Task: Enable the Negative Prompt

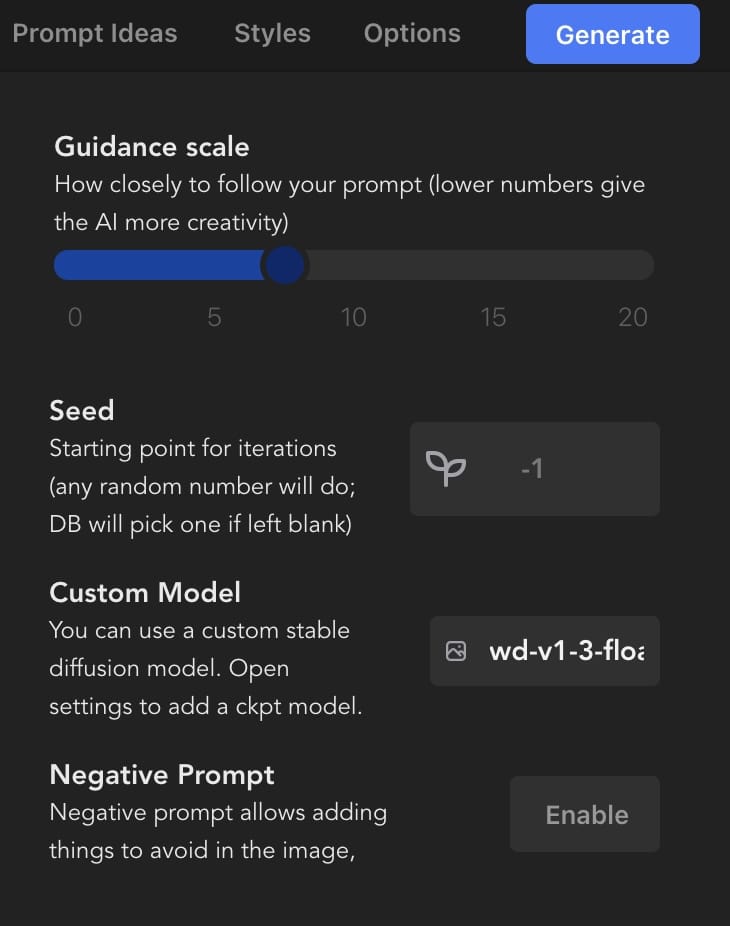Action: (585, 814)
